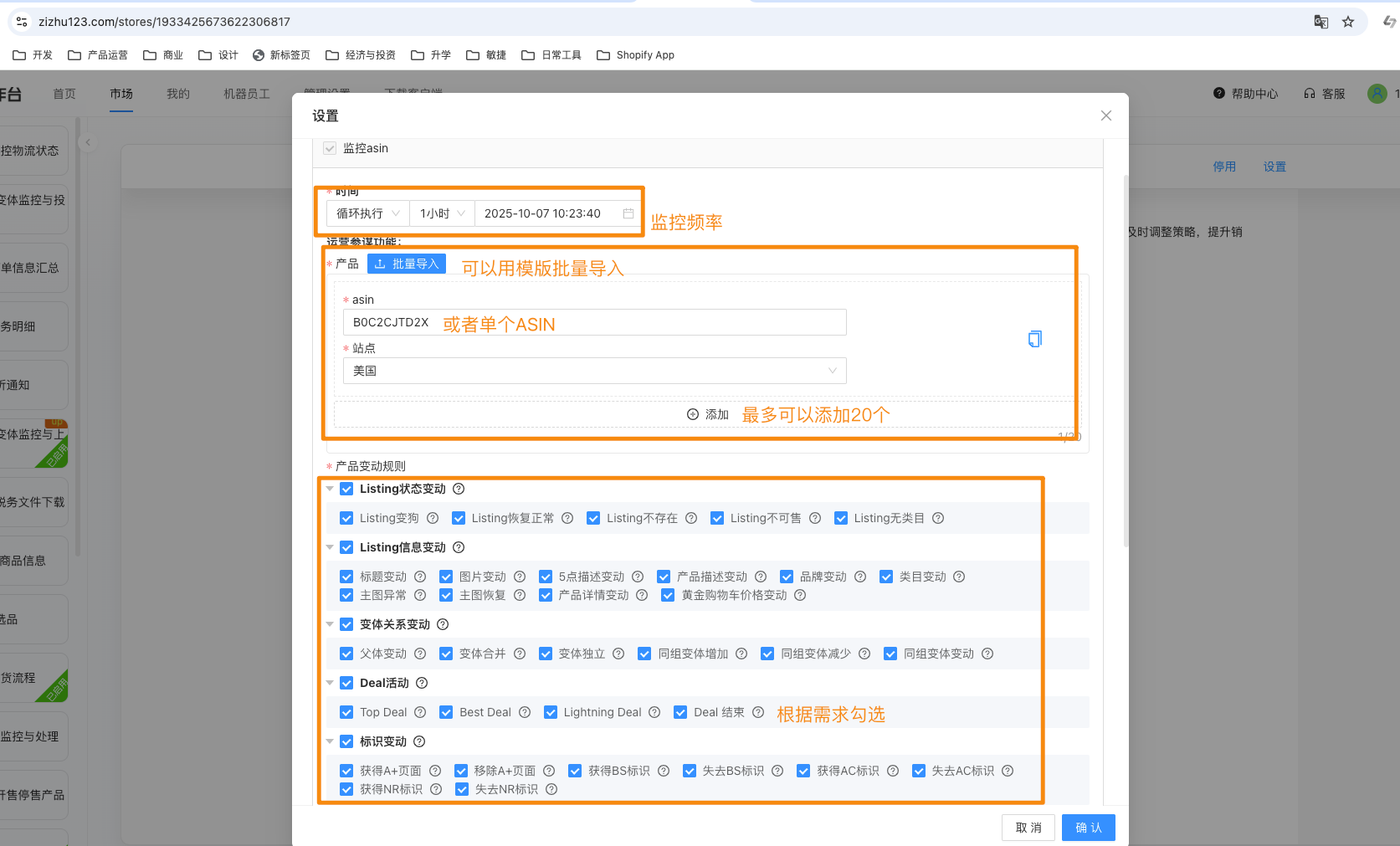Close the 设置 dialog with the X
Image resolution: width=1400 pixels, height=846 pixels.
1106,115
